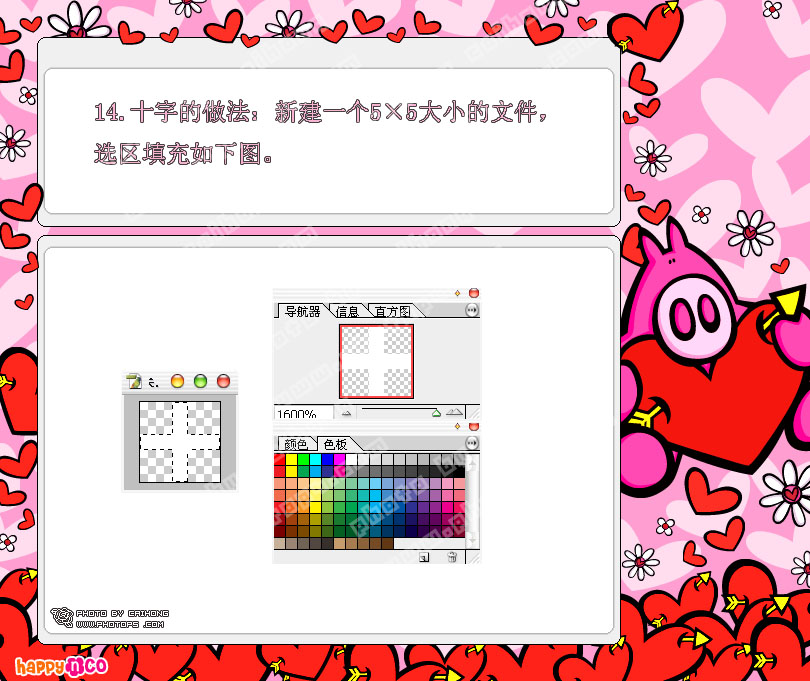The height and width of the screenshot is (681, 810).
Task: Open the Swatches panel options menu arrow
Action: pos(471,443)
